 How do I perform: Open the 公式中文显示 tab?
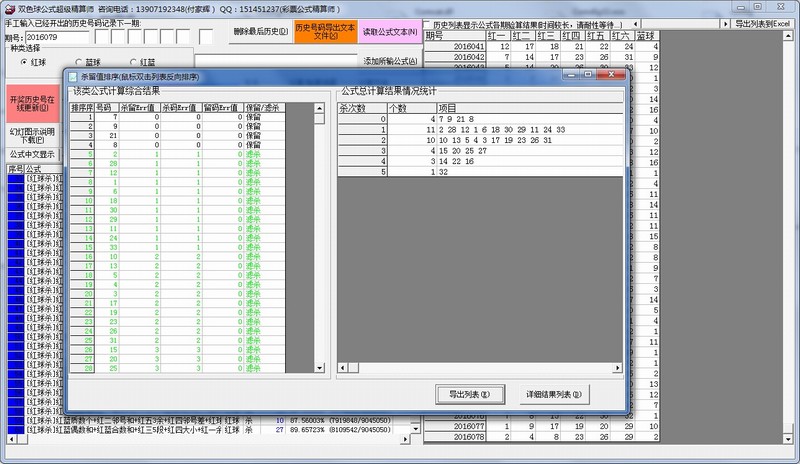[x=32, y=155]
